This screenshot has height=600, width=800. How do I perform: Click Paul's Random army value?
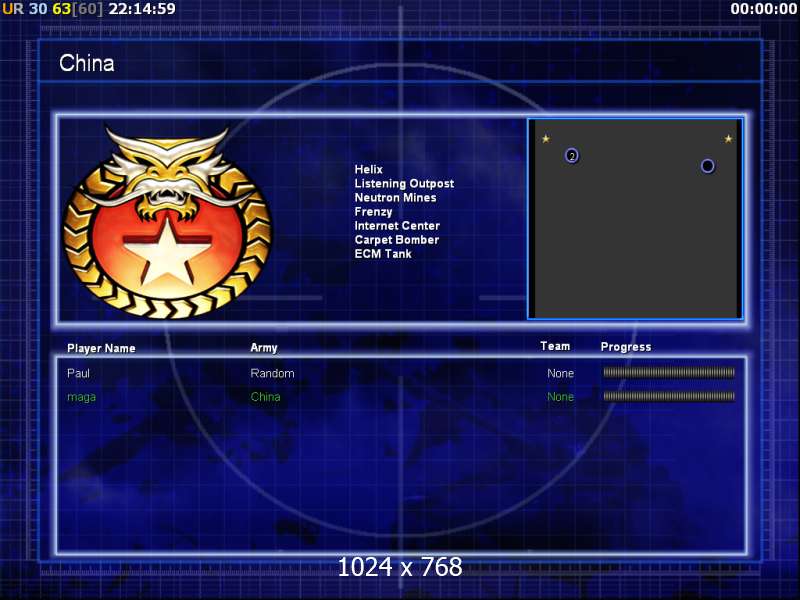point(272,373)
